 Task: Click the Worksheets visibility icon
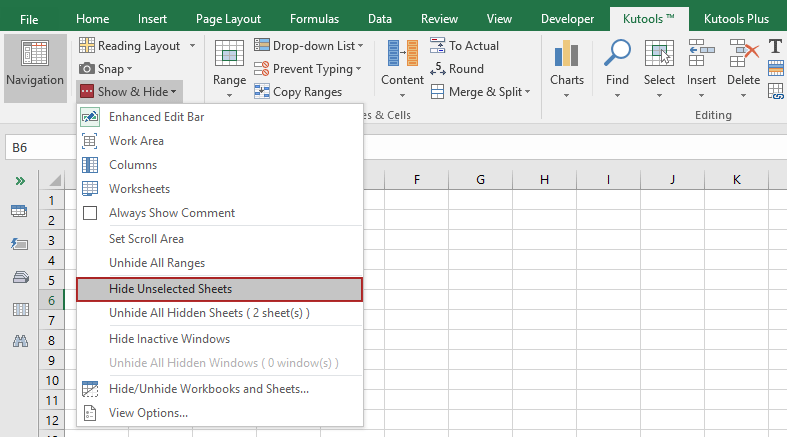tap(90, 189)
